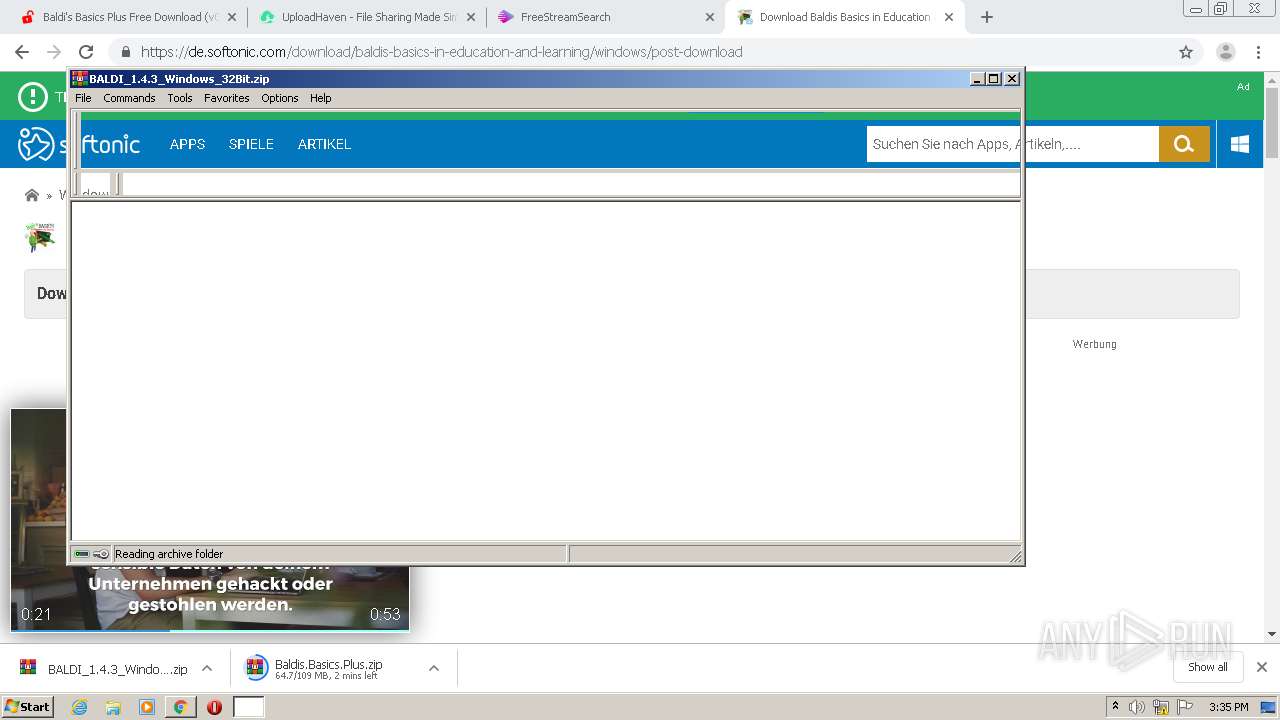Click the network tray icon
The height and width of the screenshot is (720, 1280).
(x=1161, y=707)
